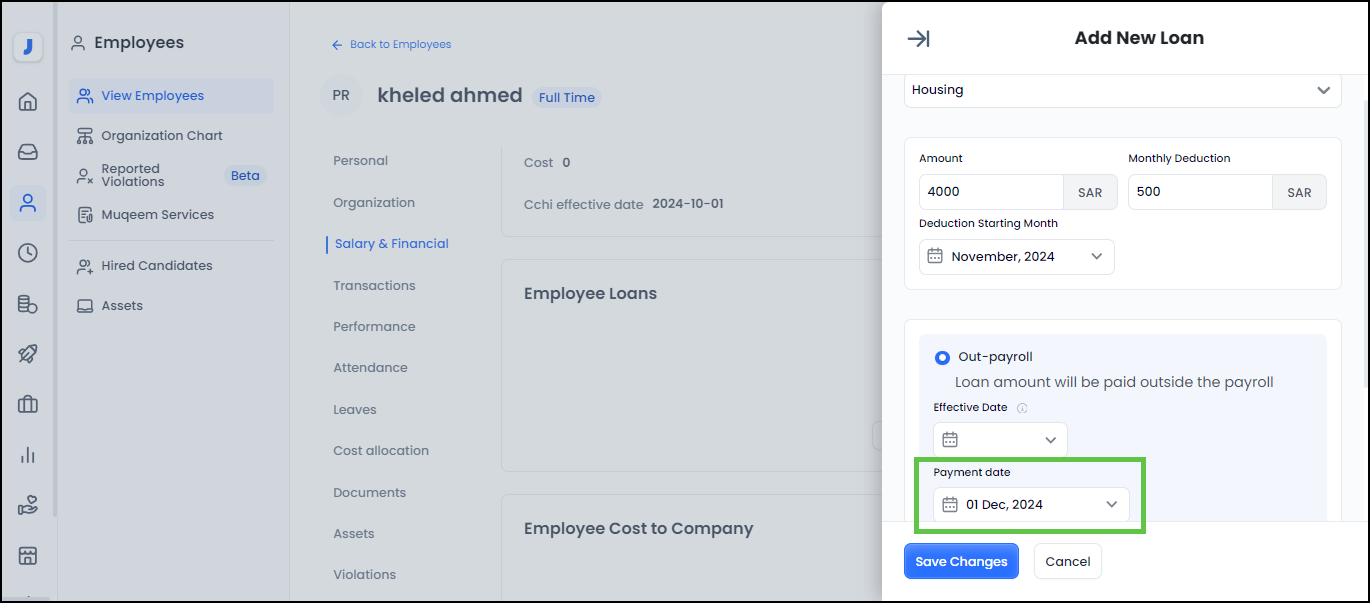Viewport: 1370px width, 603px height.
Task: Click the home icon in left sidebar
Action: (28, 101)
